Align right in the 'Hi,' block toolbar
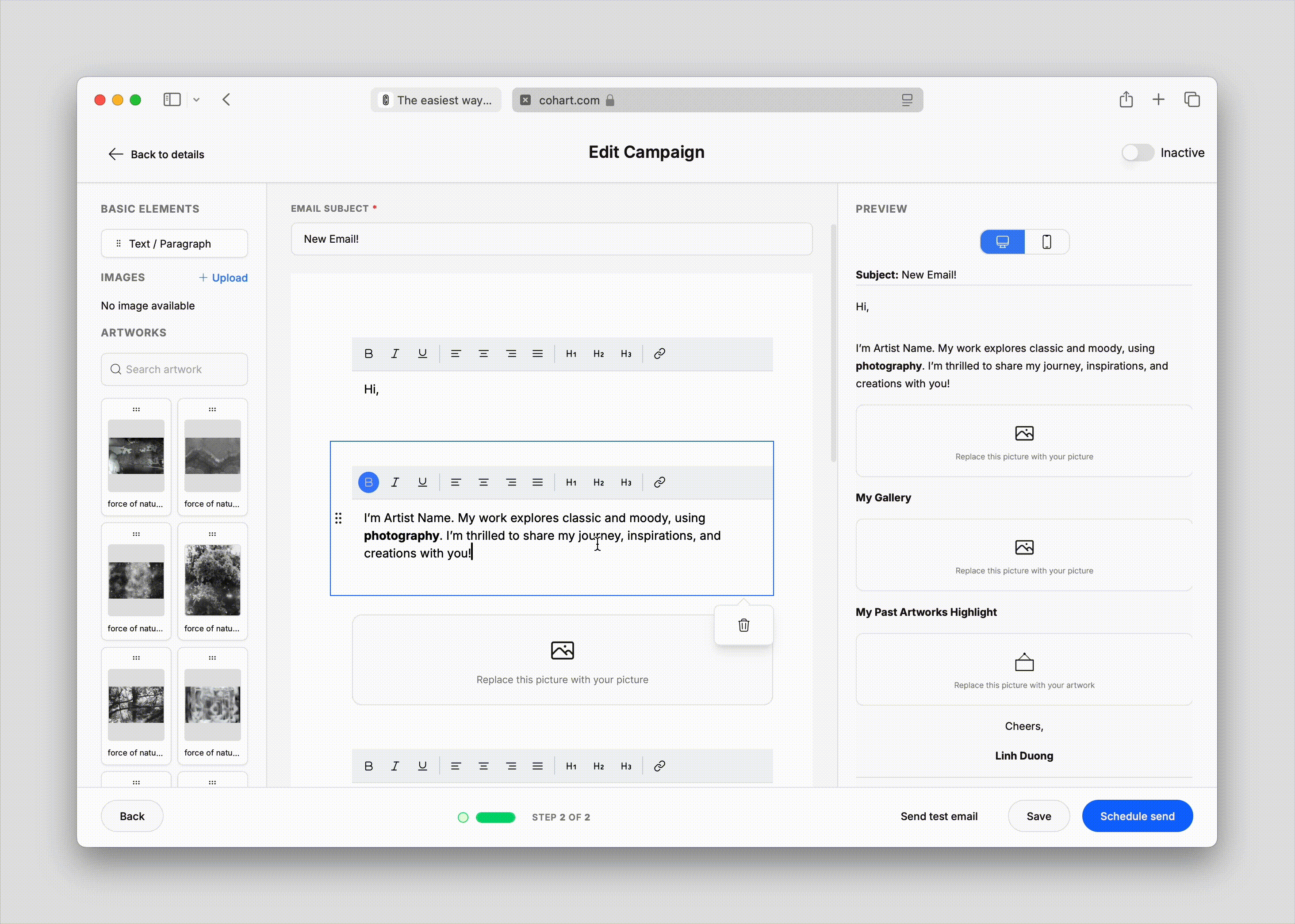 (x=511, y=354)
